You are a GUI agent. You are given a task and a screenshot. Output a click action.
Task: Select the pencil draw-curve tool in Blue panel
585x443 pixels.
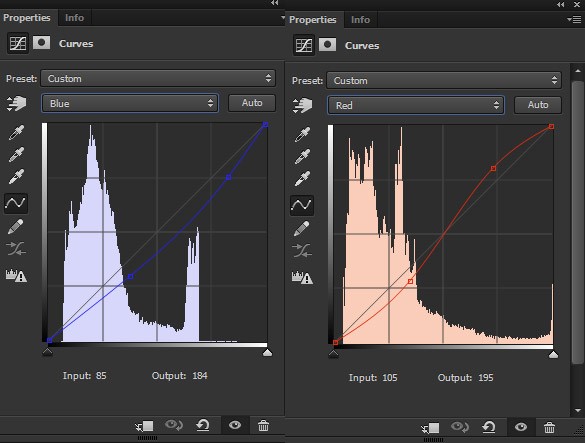(16, 226)
